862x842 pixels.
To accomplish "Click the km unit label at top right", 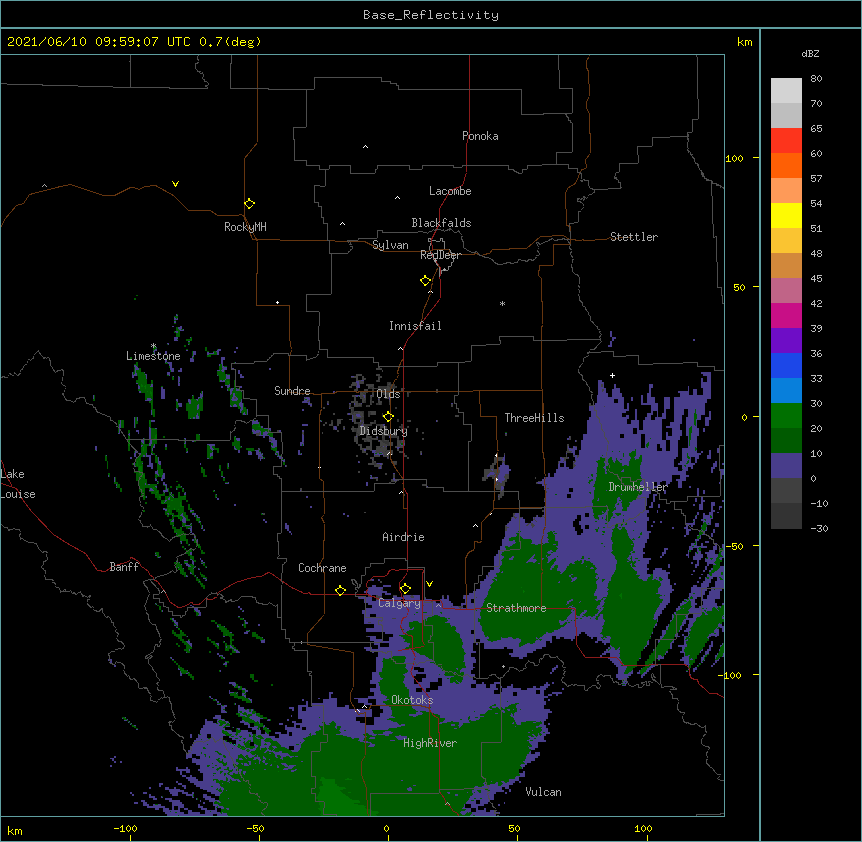I will [x=744, y=42].
